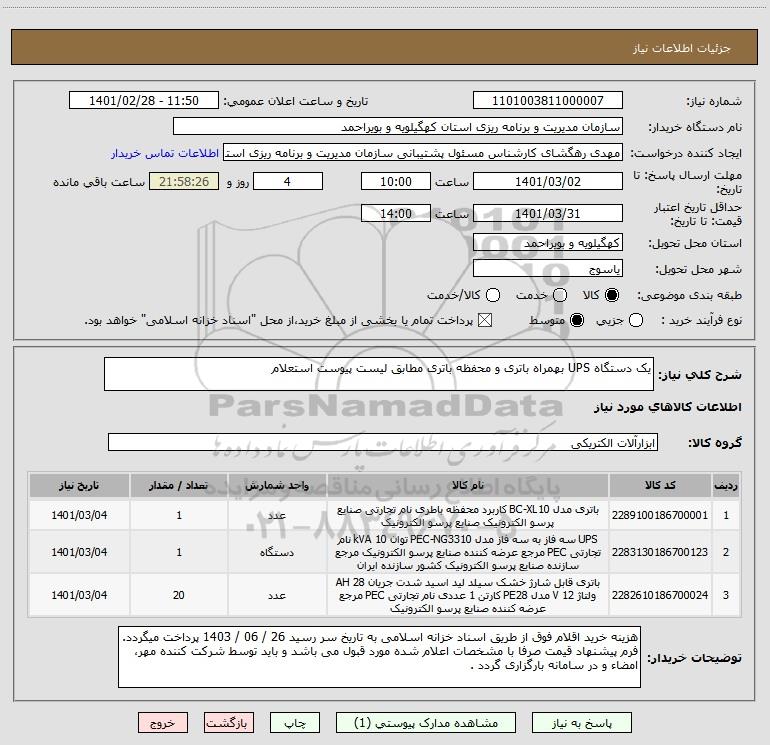Viewport: 770px width, 745px height.
Task: Click the تاریخ نیاز column header
Action: [79, 486]
